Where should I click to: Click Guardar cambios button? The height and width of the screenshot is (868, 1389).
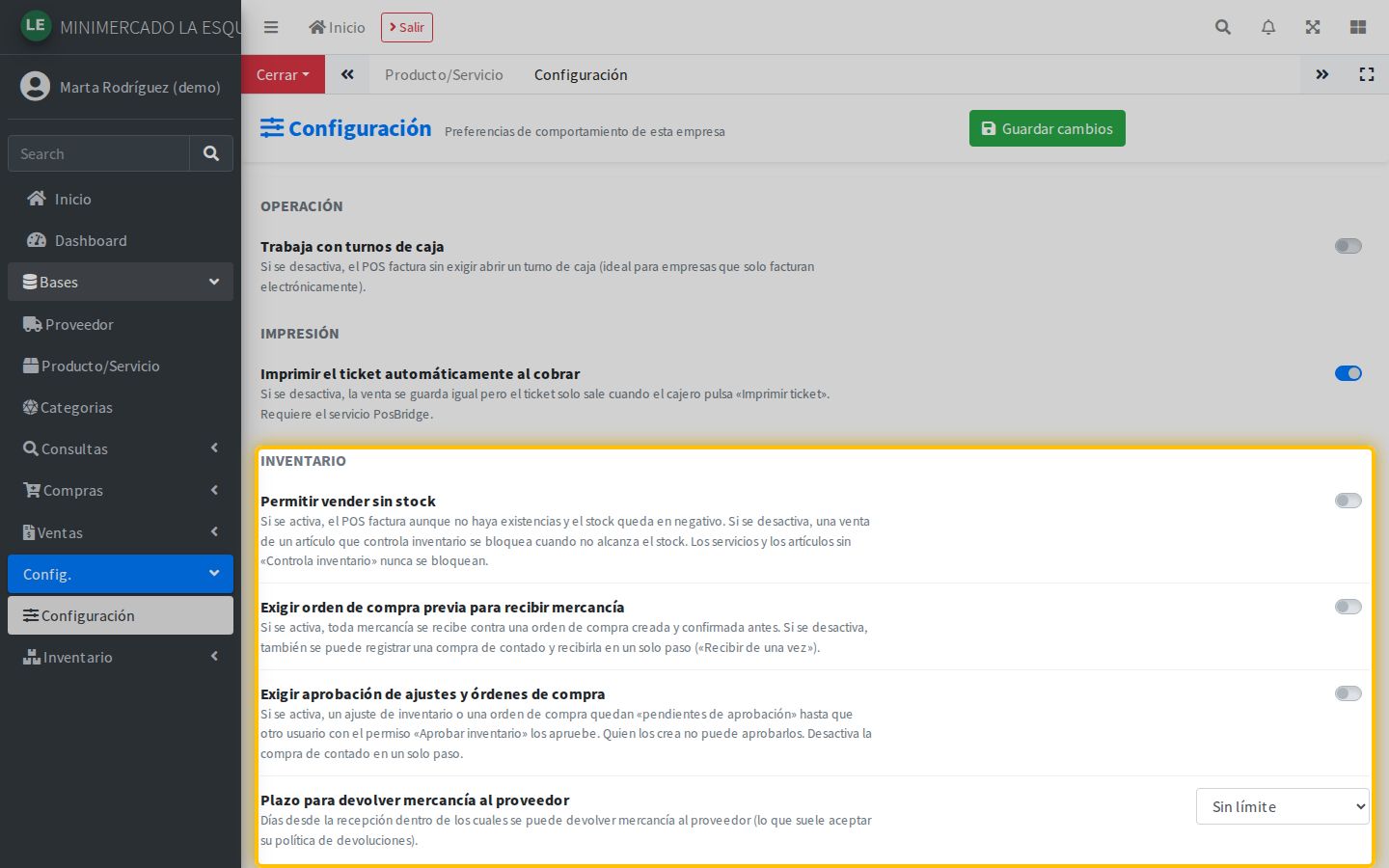(x=1048, y=128)
